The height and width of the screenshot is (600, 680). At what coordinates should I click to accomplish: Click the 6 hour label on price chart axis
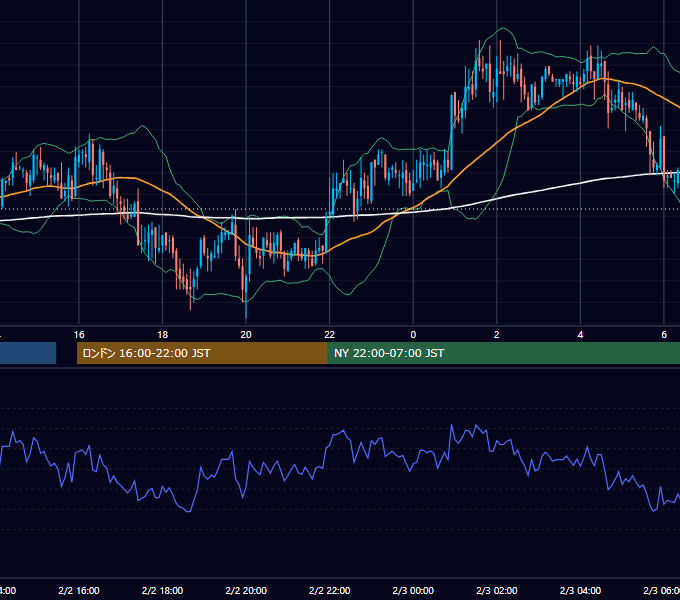click(664, 335)
